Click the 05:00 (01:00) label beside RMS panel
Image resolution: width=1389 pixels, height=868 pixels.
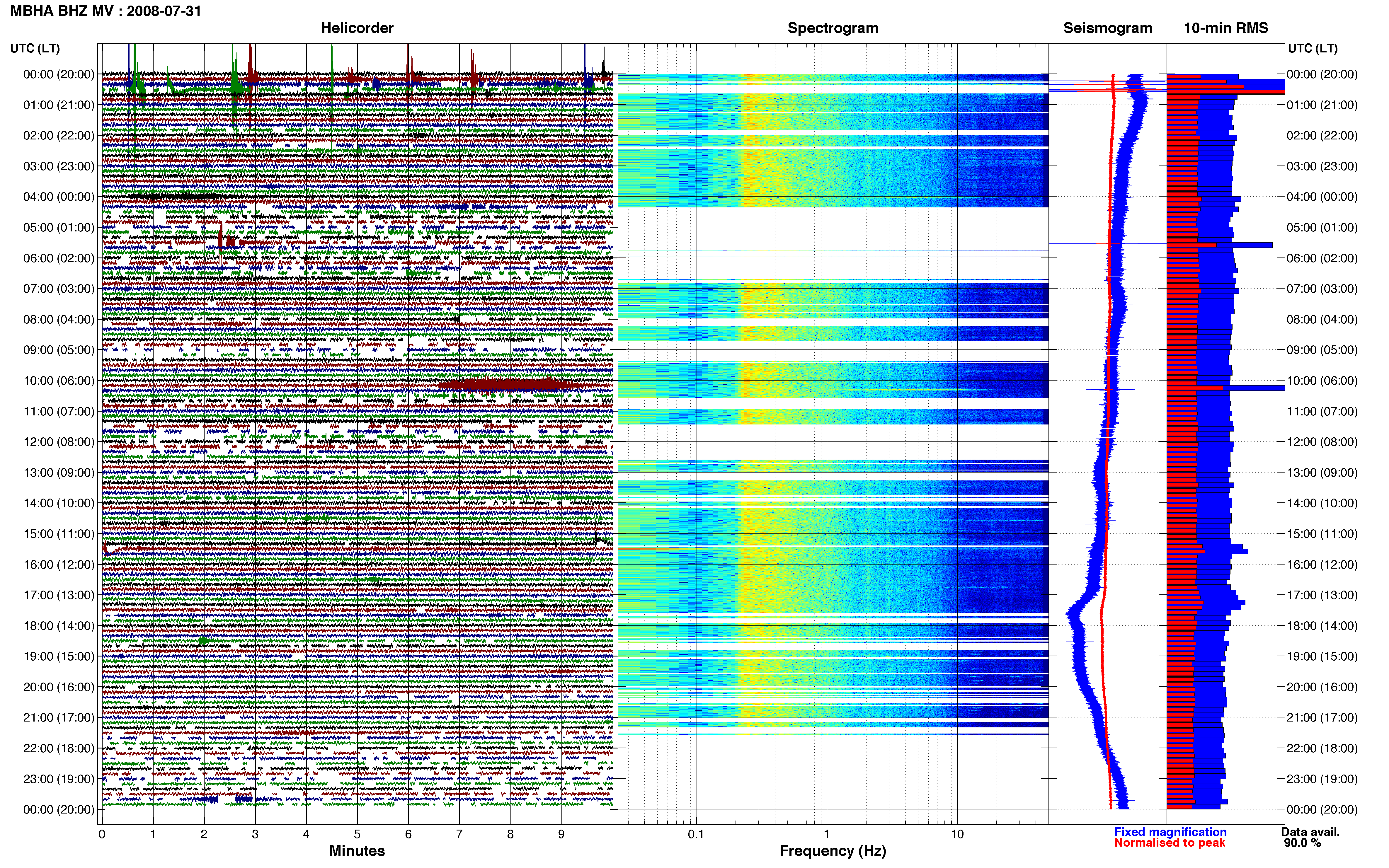point(1322,227)
